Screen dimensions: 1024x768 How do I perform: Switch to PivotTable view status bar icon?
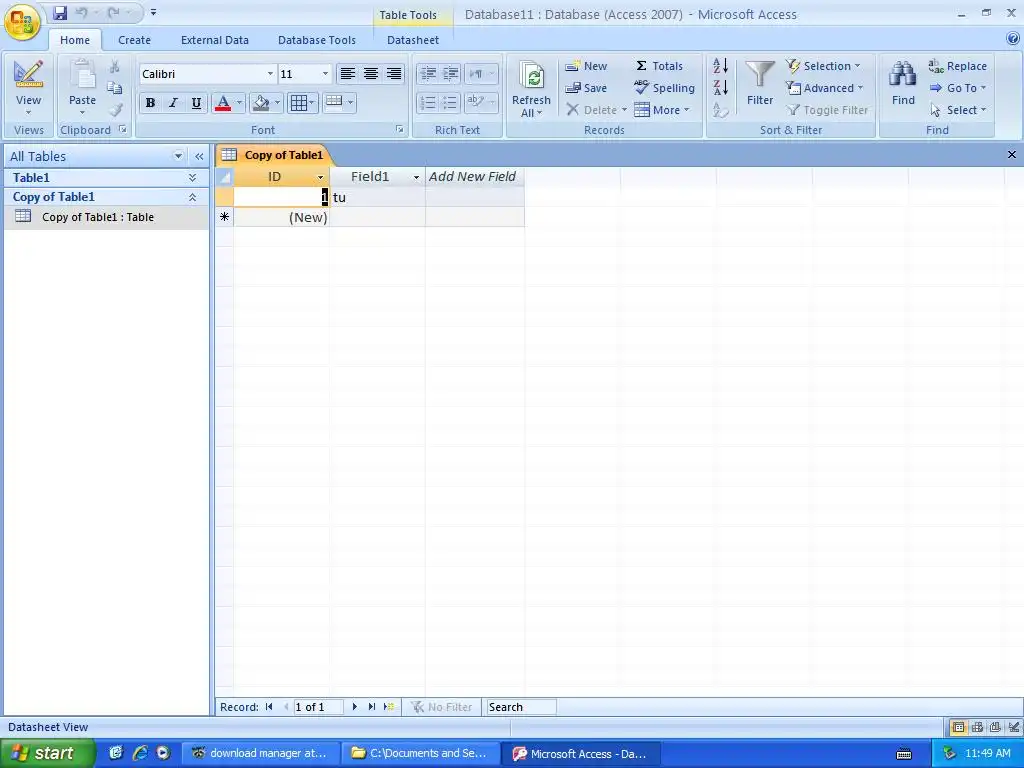(x=977, y=727)
